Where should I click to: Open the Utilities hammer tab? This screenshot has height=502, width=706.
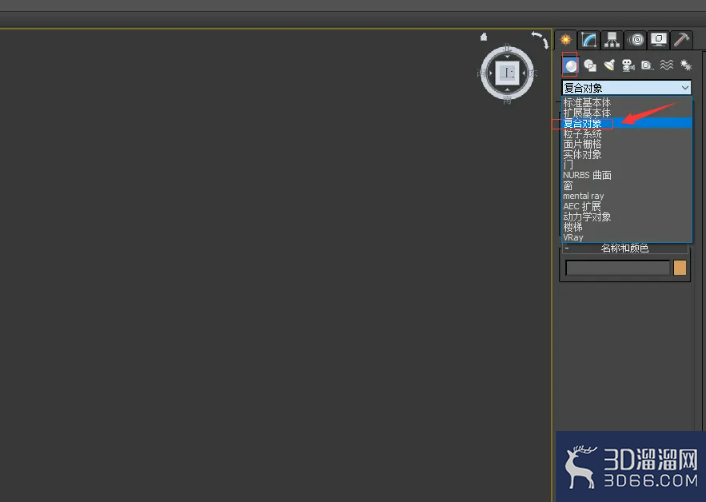[x=681, y=40]
